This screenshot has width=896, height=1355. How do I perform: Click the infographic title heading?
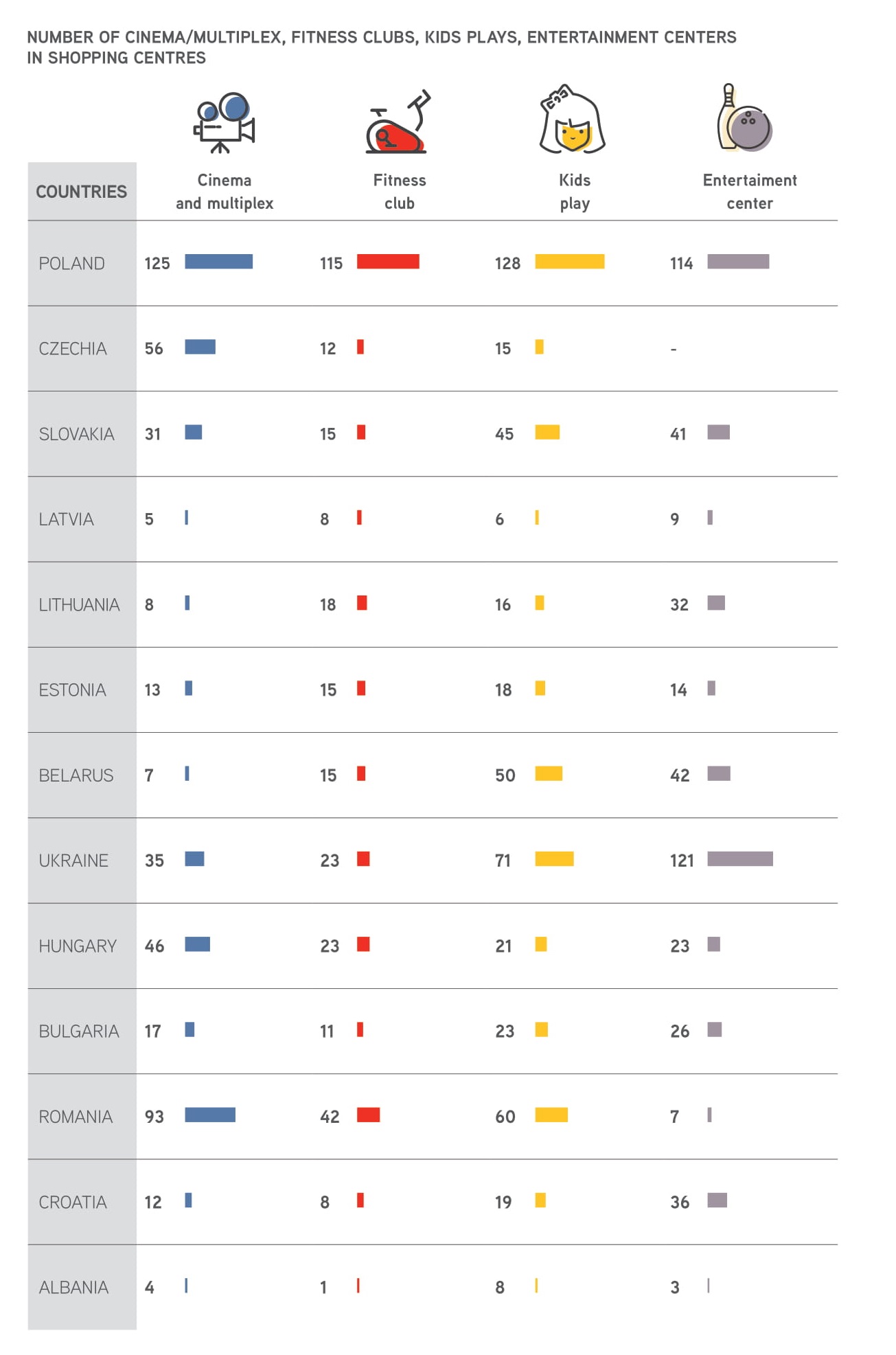coord(381,47)
